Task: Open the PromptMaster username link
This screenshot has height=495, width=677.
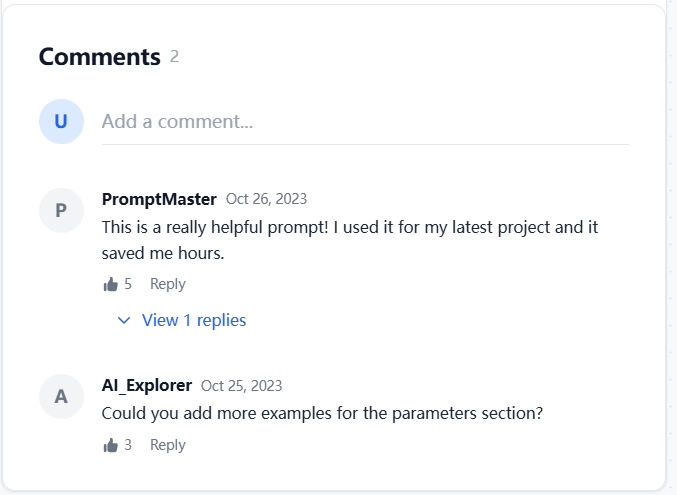Action: (x=159, y=199)
